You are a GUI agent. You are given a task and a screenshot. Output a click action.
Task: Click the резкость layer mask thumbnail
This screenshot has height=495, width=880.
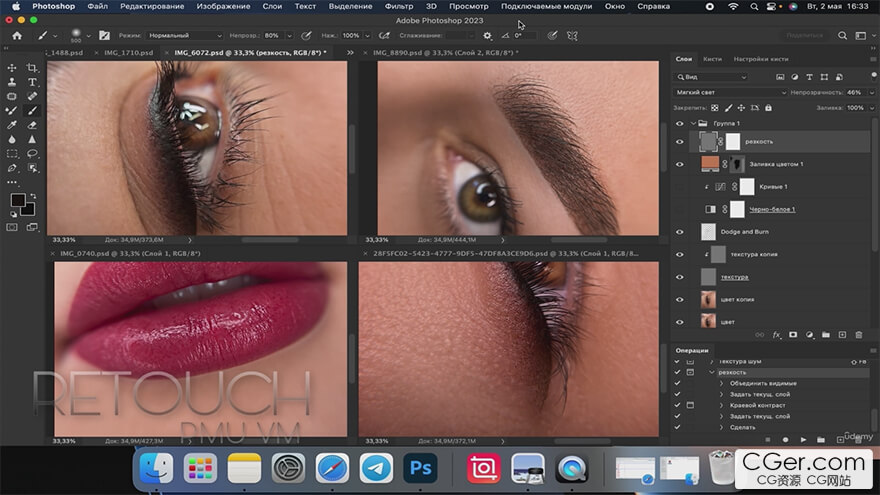(732, 142)
